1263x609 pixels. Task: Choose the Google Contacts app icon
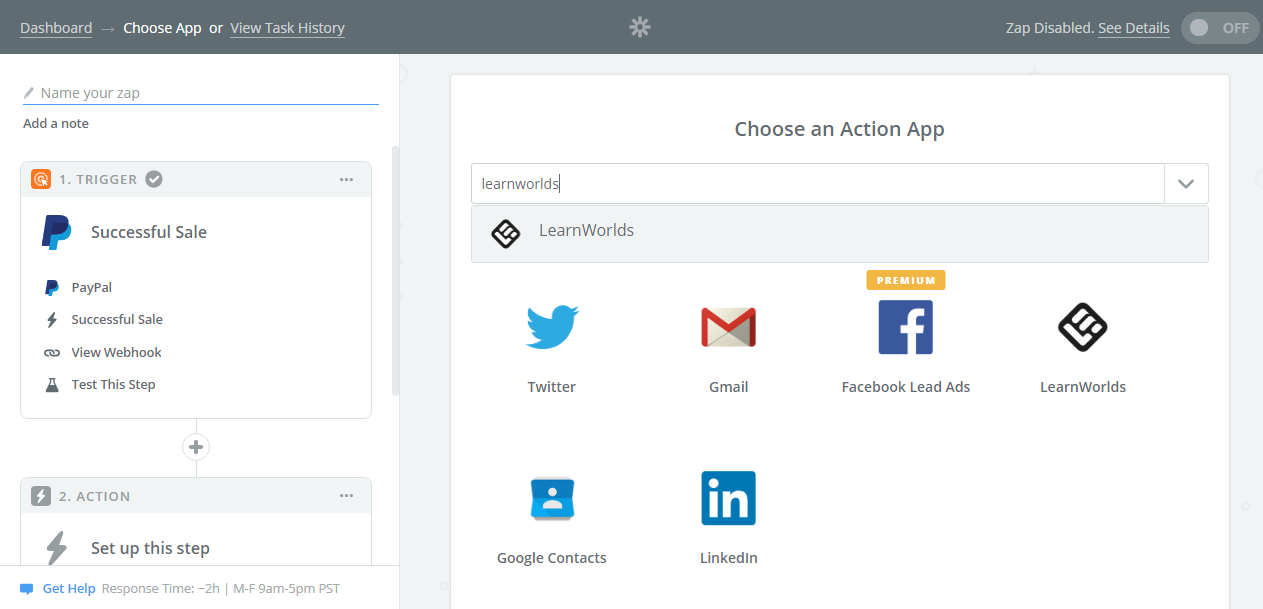coord(552,498)
